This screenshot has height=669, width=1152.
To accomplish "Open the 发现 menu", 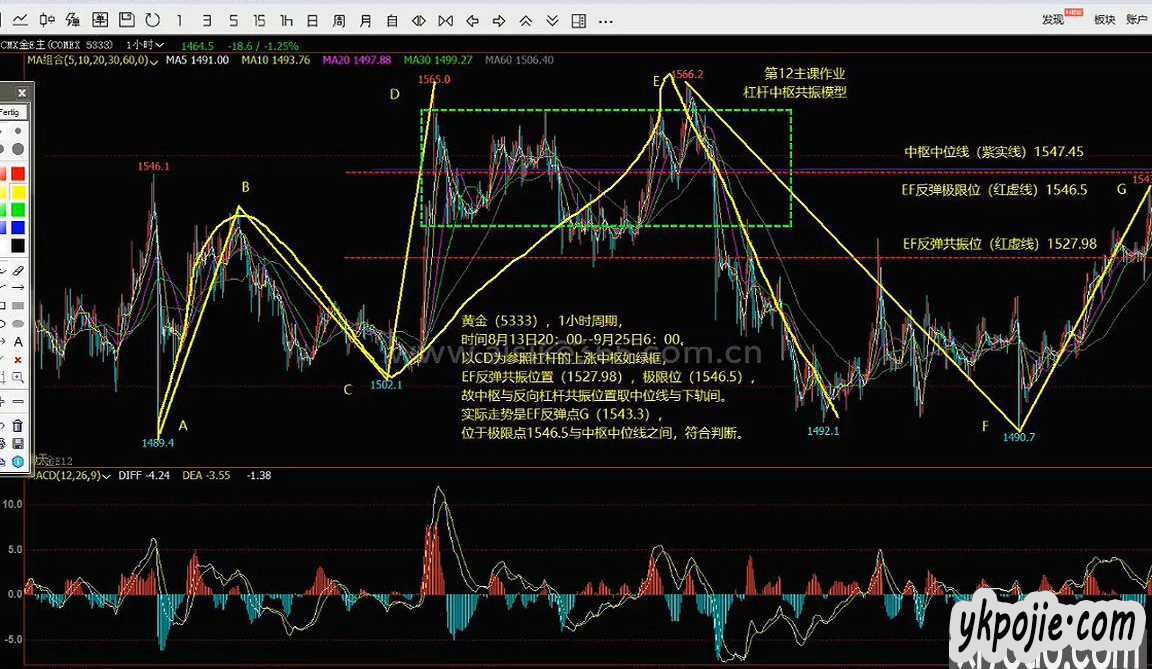I will click(x=1053, y=20).
